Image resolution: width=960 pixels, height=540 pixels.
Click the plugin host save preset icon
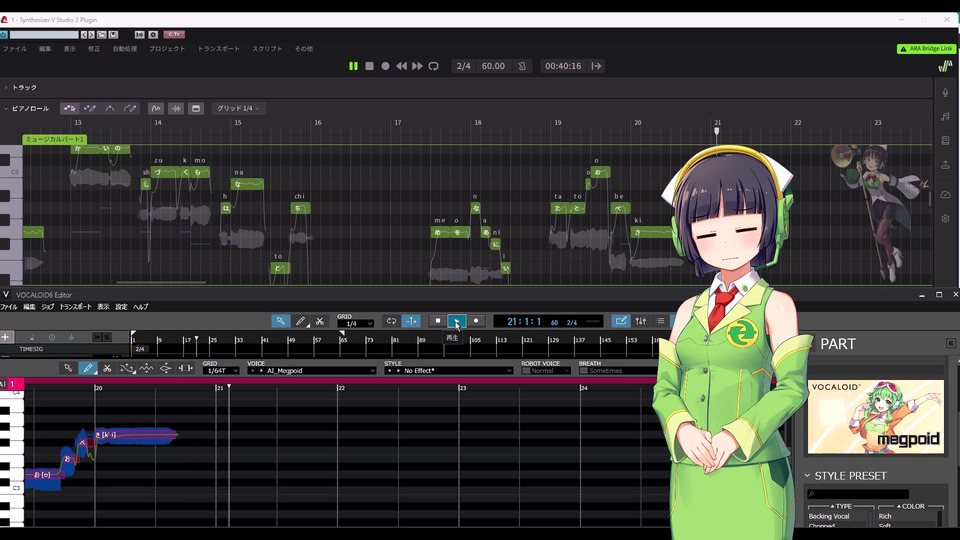113,35
